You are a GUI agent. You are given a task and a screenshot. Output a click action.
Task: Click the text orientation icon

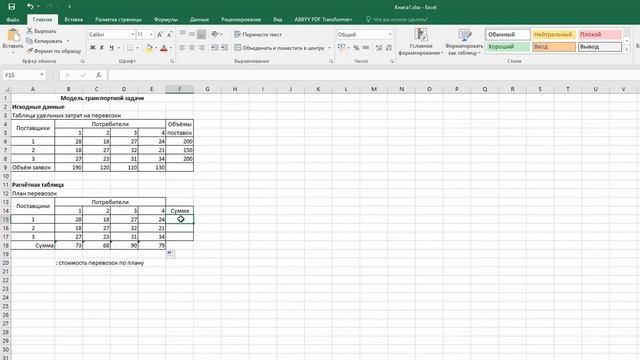click(x=215, y=34)
